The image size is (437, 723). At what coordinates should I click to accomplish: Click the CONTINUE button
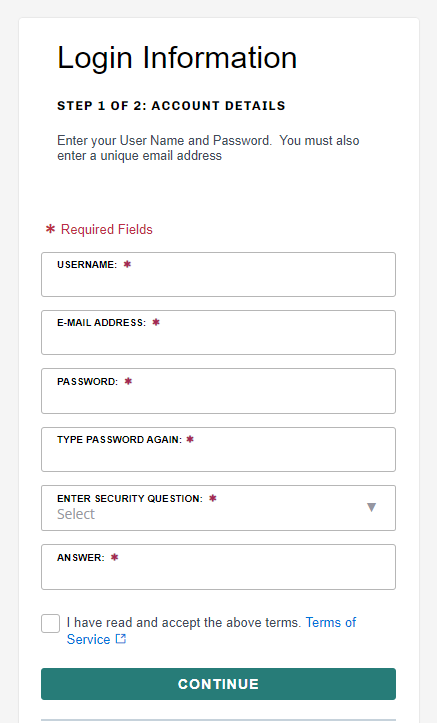coord(218,684)
